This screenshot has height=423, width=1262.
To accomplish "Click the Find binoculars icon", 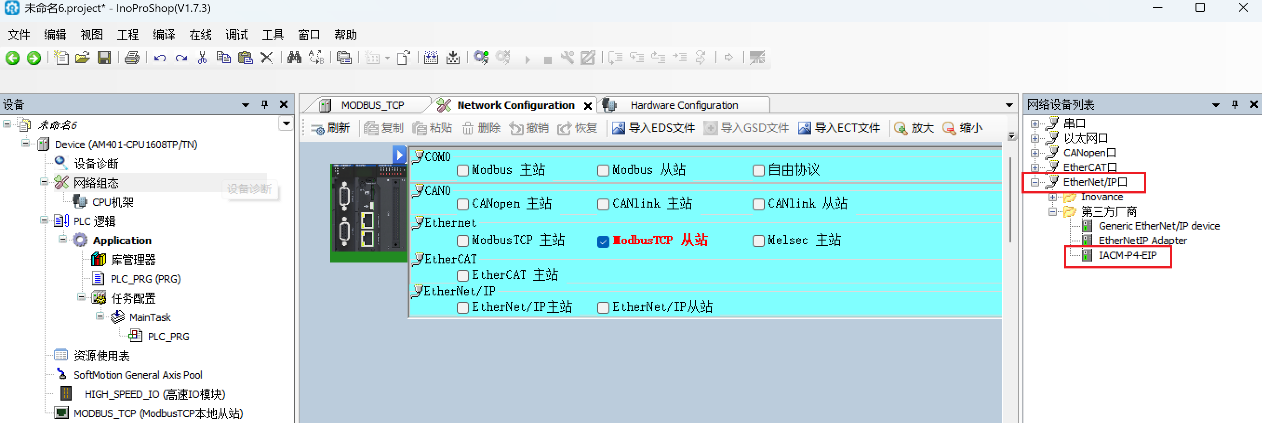I will (294, 58).
